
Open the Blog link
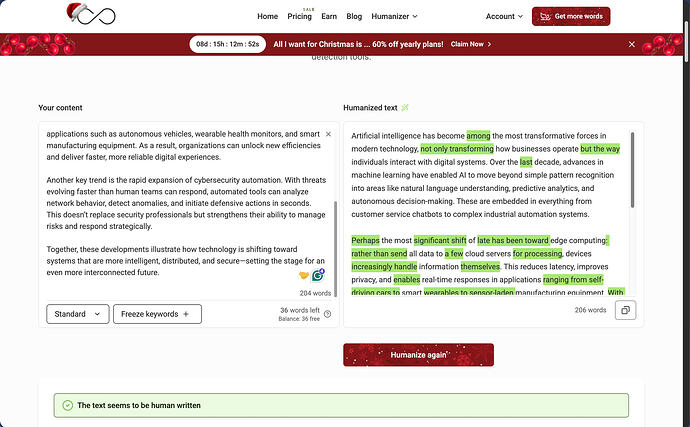[354, 16]
